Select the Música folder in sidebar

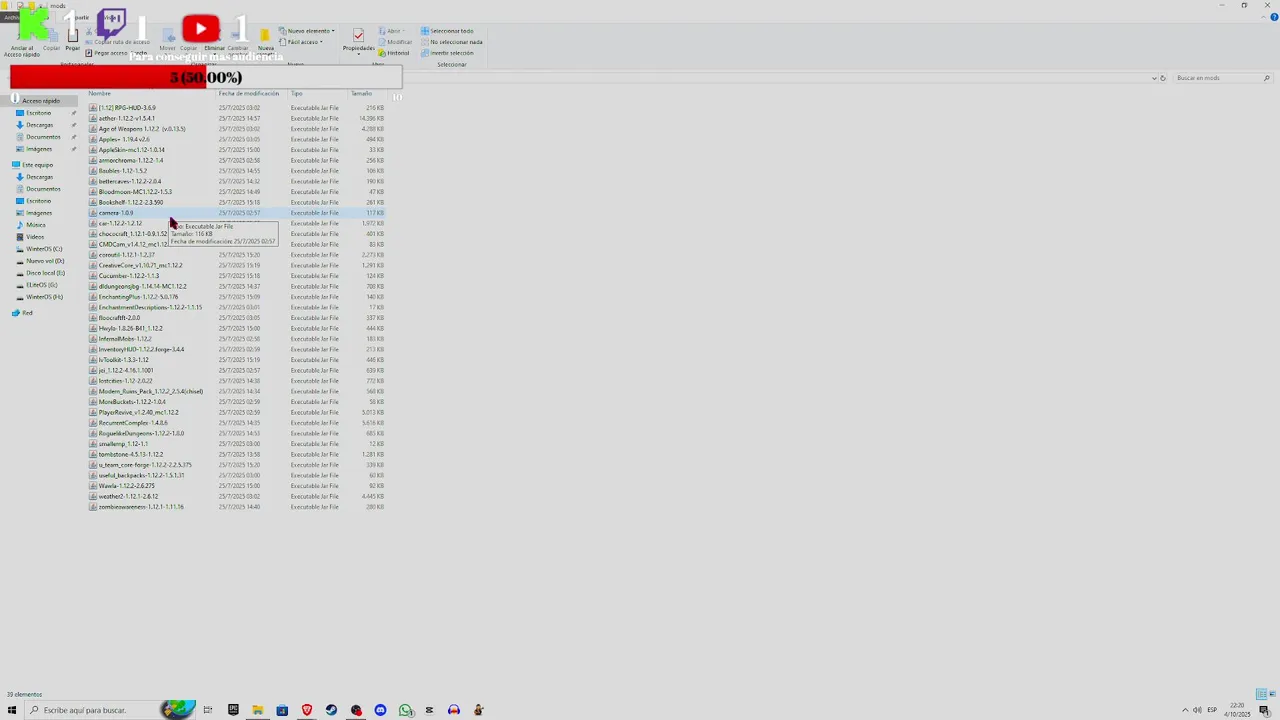pyautogui.click(x=36, y=225)
